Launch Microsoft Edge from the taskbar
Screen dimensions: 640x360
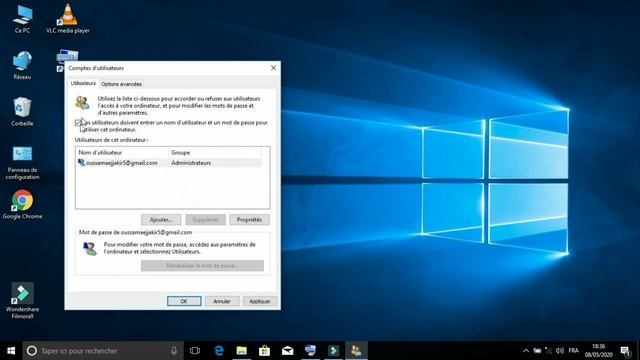click(219, 351)
